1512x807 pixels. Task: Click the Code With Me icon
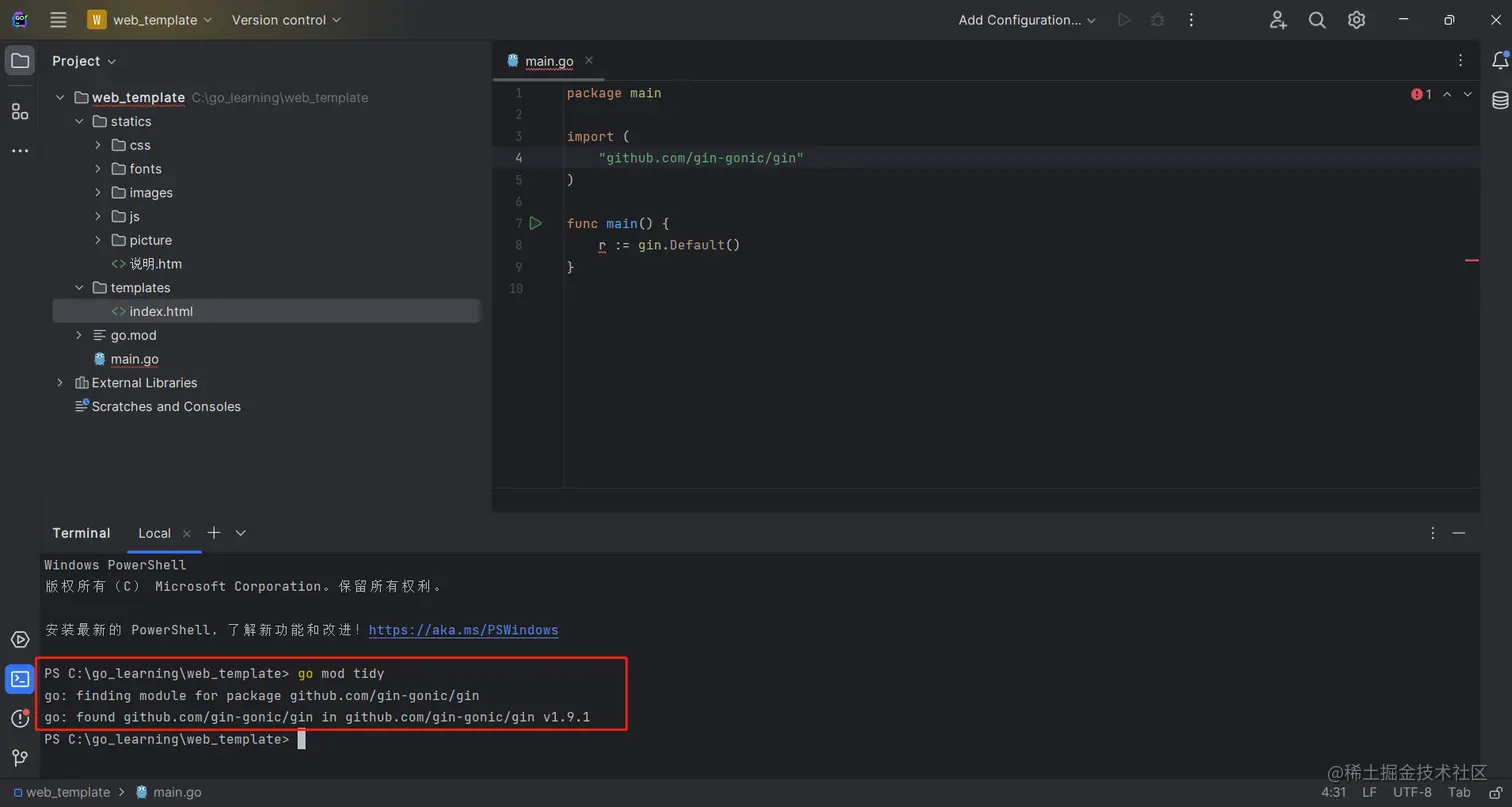click(x=1278, y=20)
